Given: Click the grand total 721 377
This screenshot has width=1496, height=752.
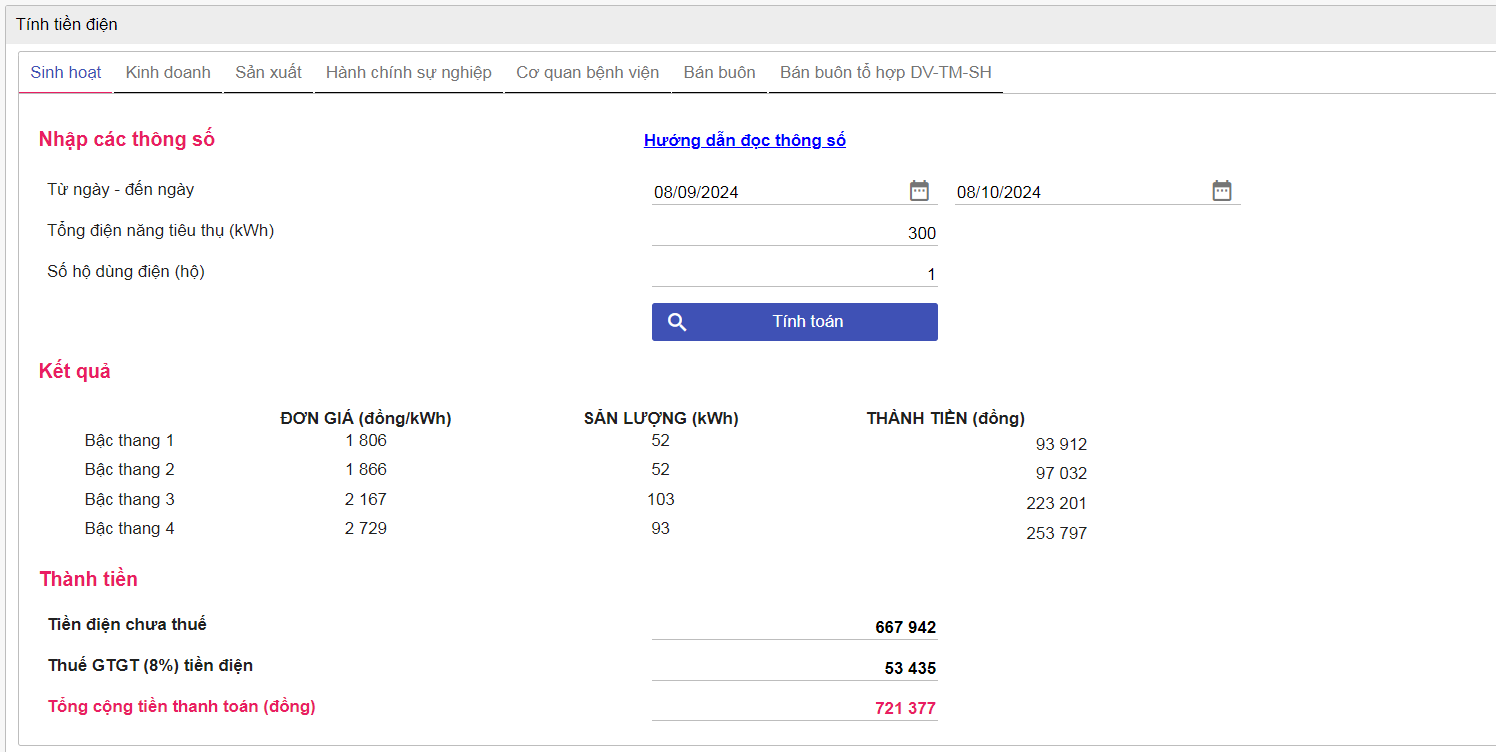Looking at the screenshot, I should tap(906, 709).
